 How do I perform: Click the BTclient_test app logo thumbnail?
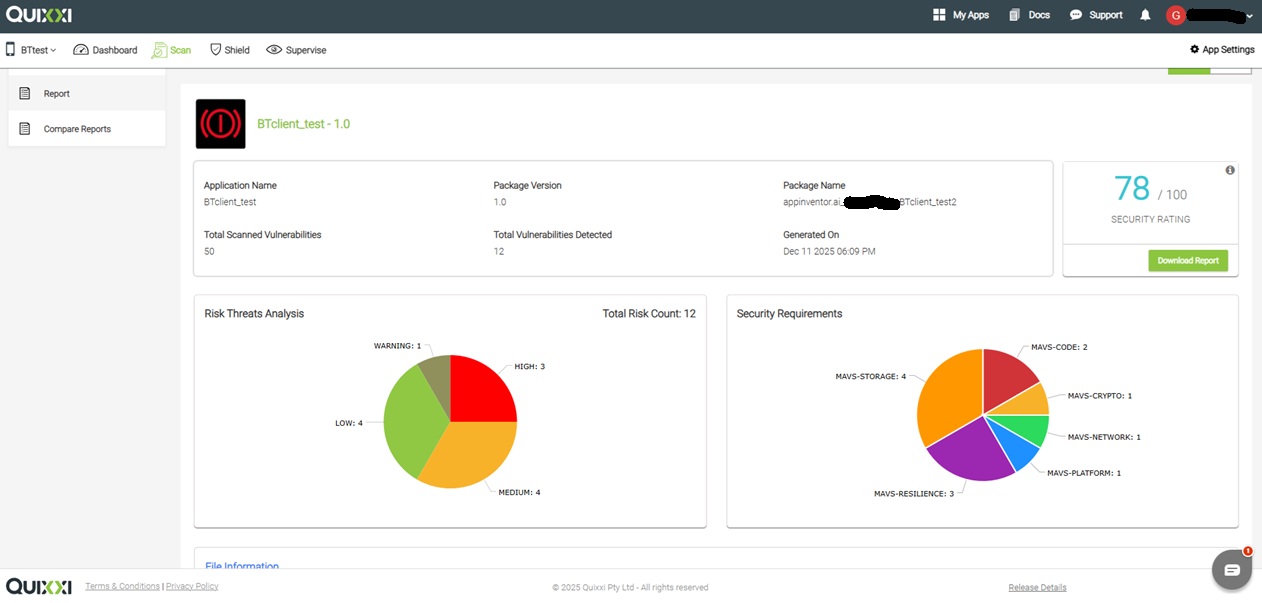[x=220, y=124]
